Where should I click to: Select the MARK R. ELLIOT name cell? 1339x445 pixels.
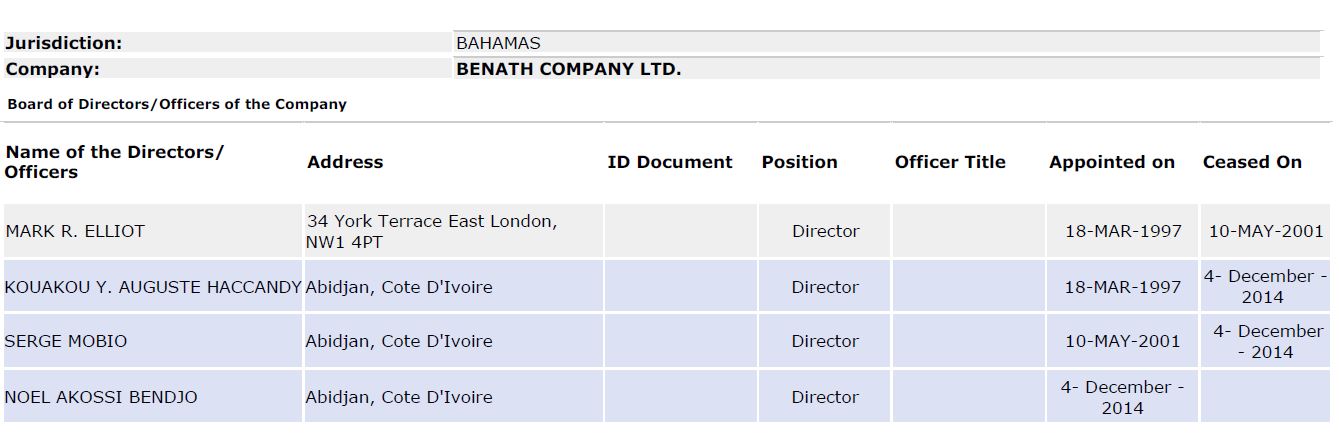[x=75, y=231]
